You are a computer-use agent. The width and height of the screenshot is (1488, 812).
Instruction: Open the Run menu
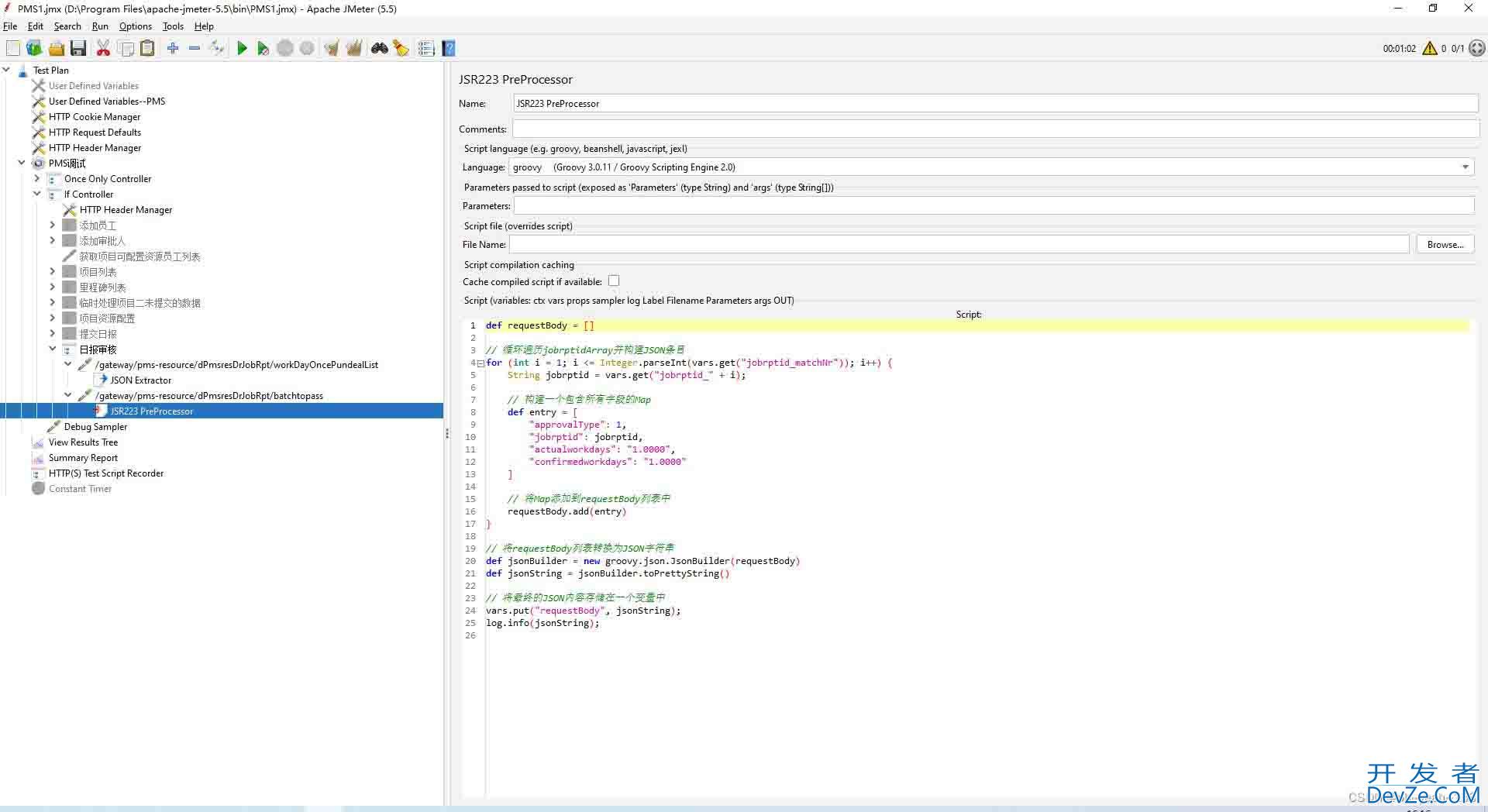pos(100,26)
